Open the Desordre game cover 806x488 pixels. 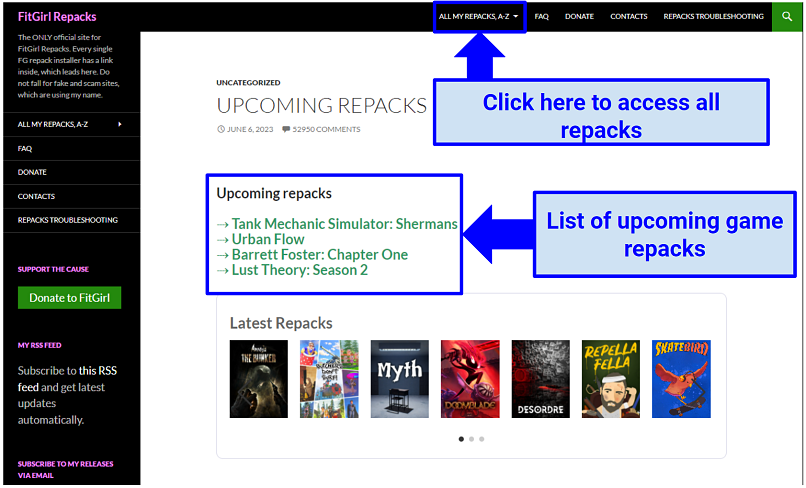tap(540, 379)
